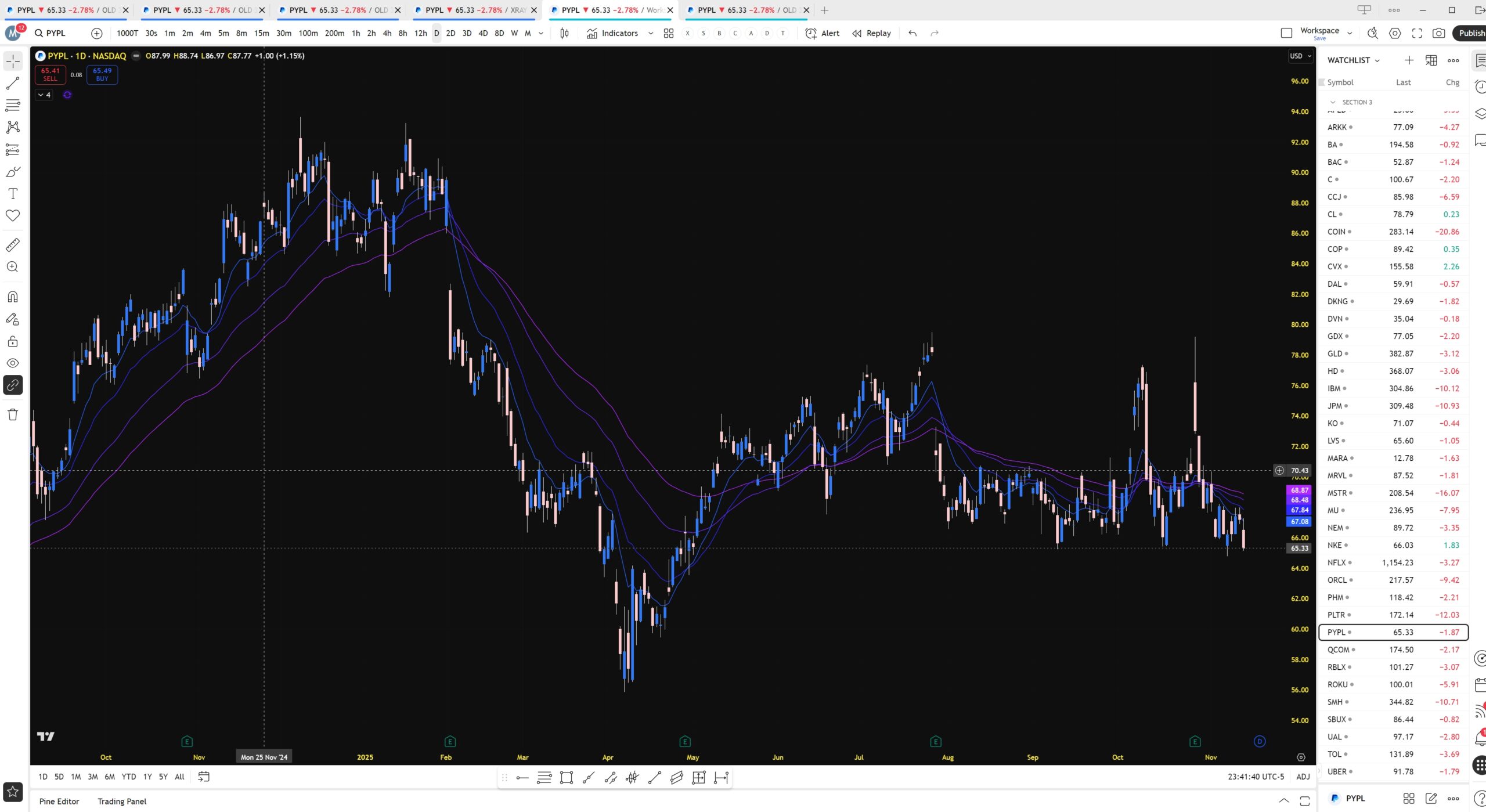Expand the Indicators favorites dropdown arrow
Viewport: 1486px width, 812px height.
[x=651, y=33]
